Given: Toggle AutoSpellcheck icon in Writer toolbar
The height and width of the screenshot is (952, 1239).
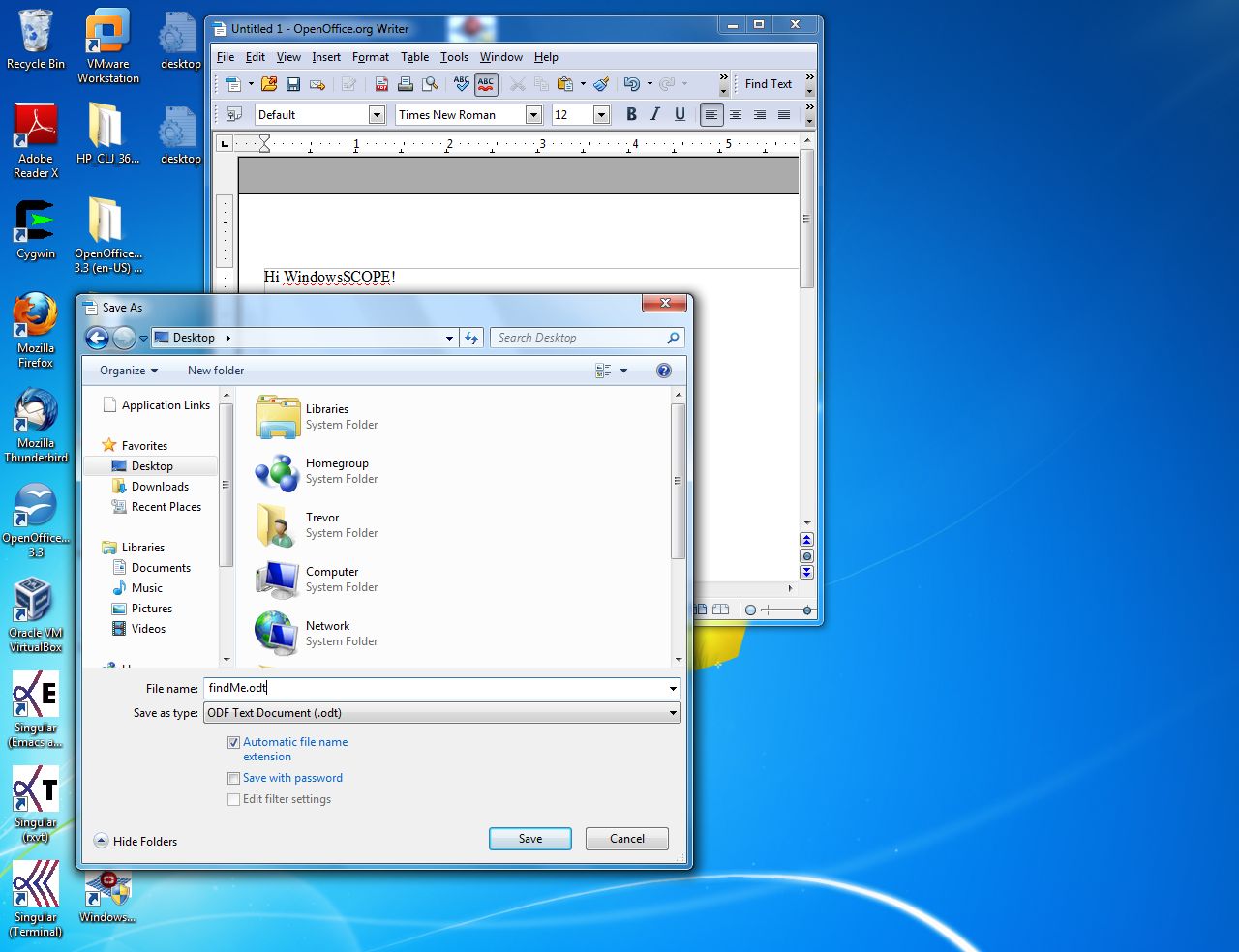Looking at the screenshot, I should pos(486,84).
